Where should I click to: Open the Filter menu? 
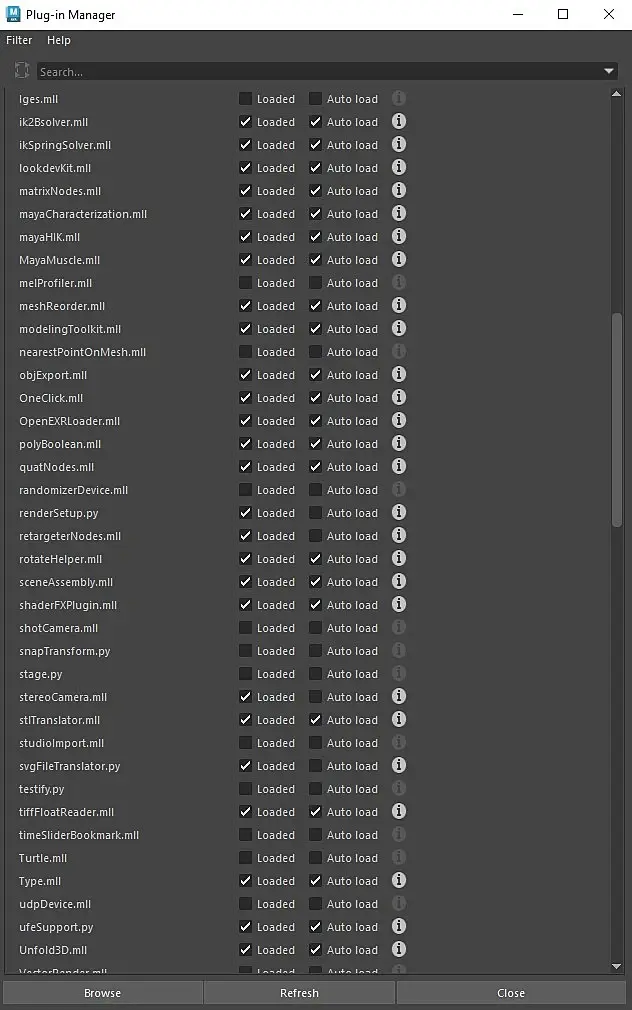pyautogui.click(x=19, y=40)
